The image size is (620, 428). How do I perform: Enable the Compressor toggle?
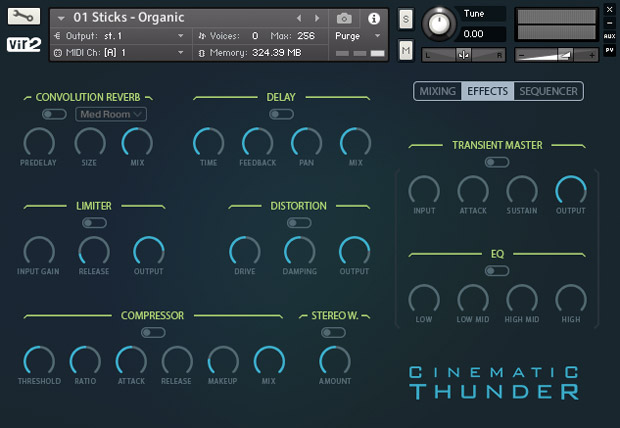153,333
